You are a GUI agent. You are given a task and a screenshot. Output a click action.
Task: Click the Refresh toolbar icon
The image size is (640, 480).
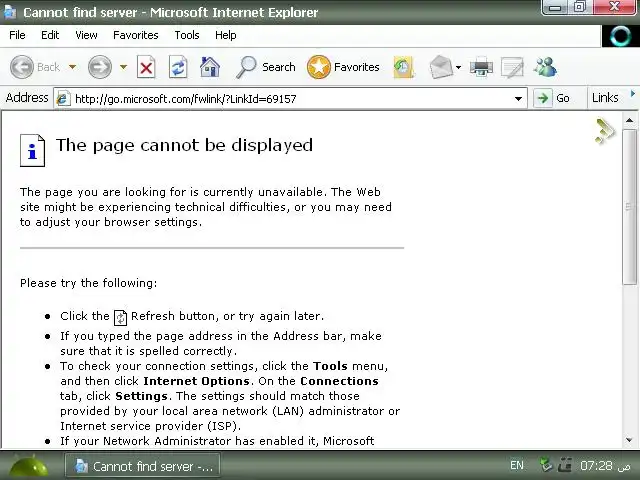click(x=178, y=67)
